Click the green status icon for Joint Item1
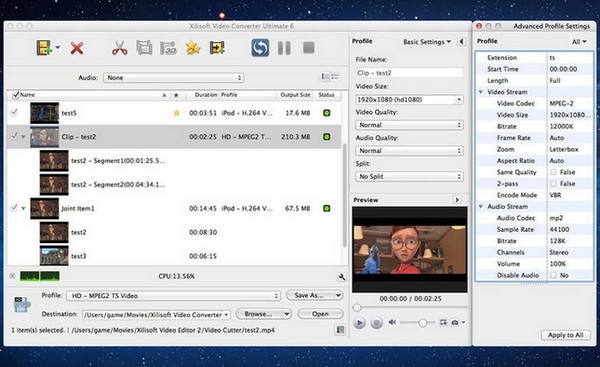 [326, 209]
